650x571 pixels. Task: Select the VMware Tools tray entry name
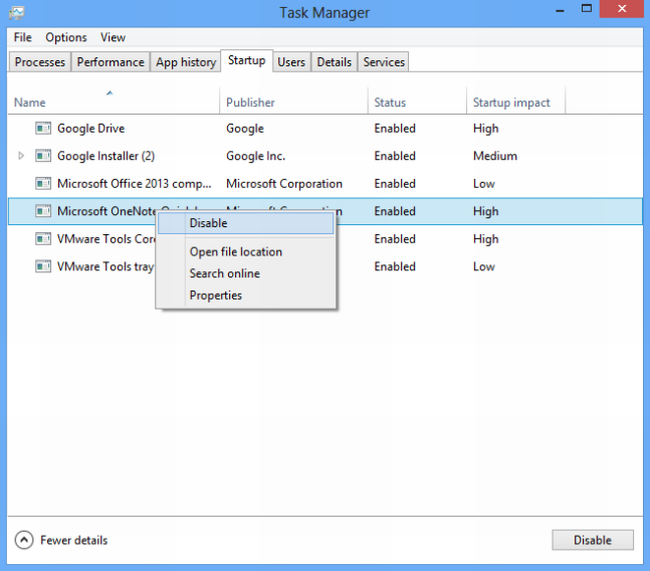click(x=105, y=266)
